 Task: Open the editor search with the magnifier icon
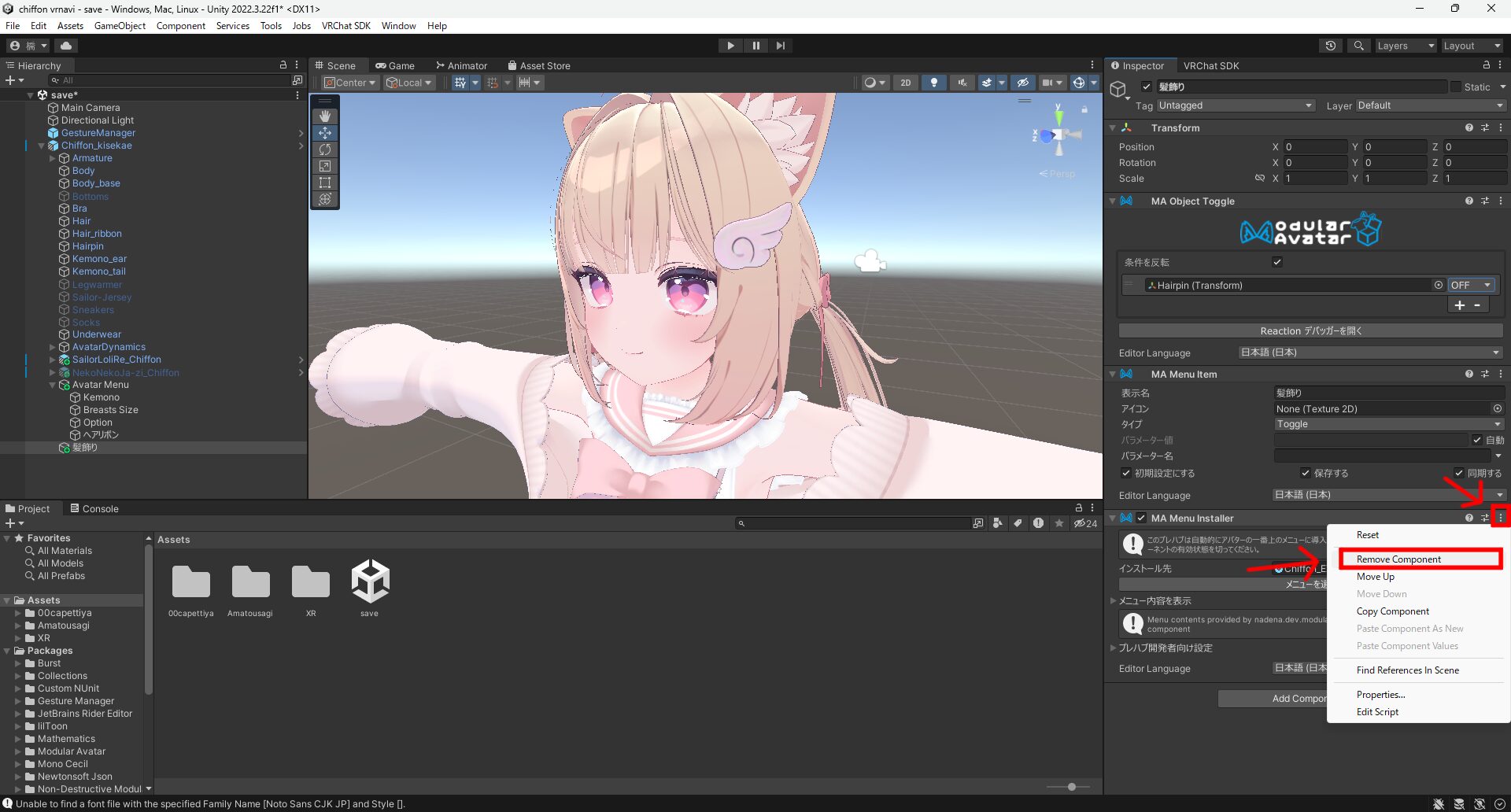(x=1358, y=46)
